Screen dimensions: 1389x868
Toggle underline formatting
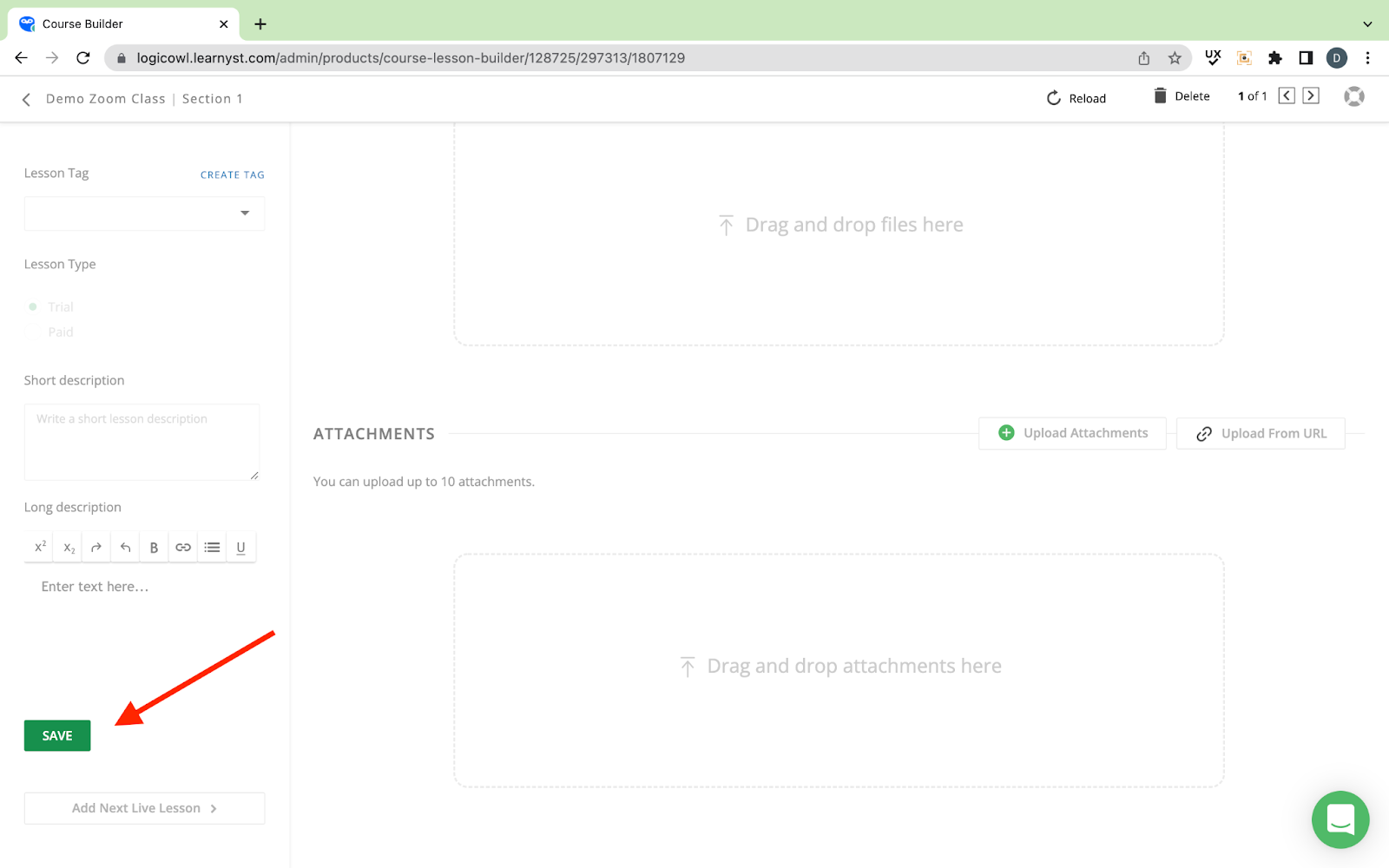[x=241, y=548]
